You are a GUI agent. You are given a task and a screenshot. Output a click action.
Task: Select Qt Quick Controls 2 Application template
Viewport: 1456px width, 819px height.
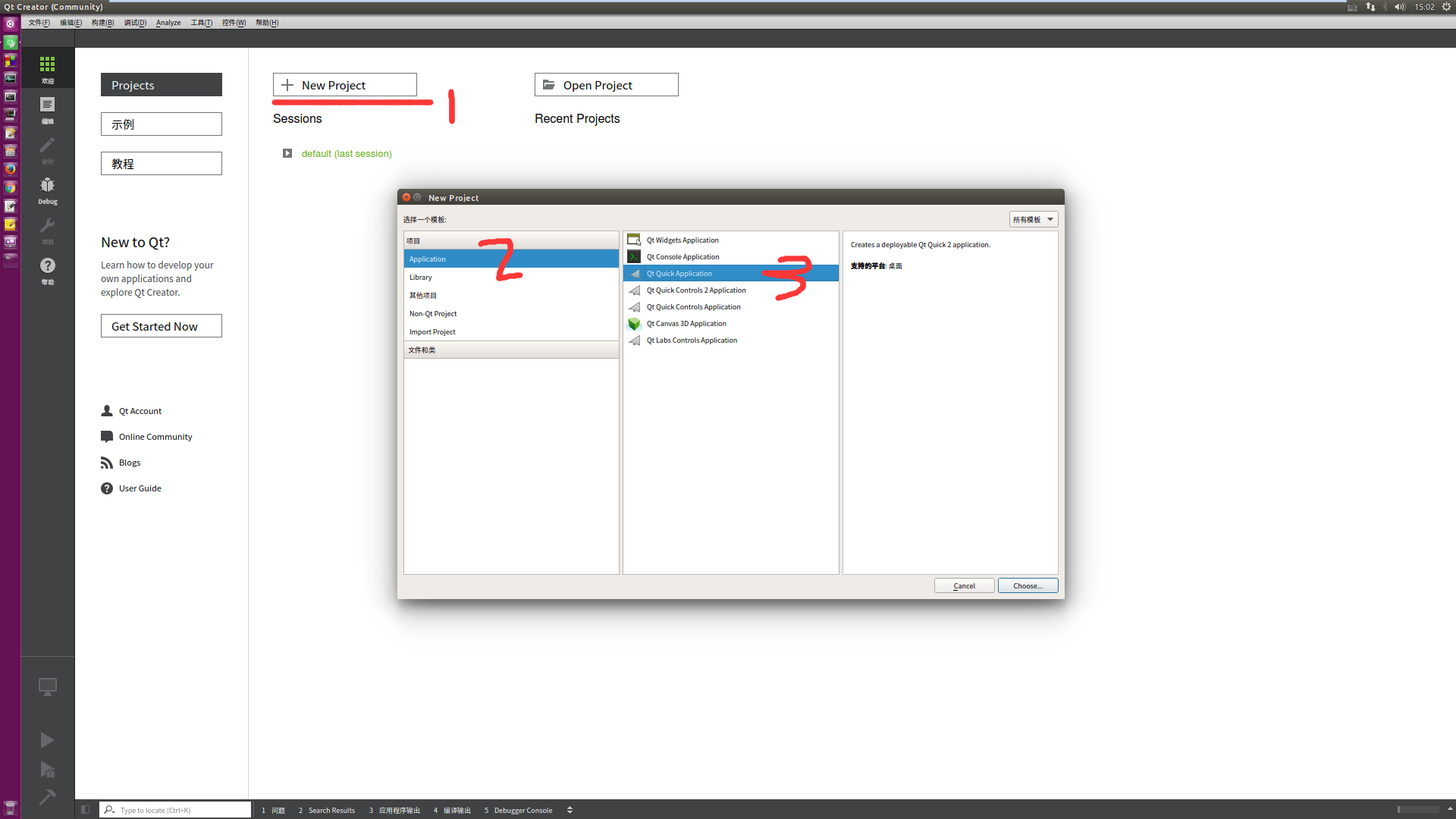click(731, 290)
